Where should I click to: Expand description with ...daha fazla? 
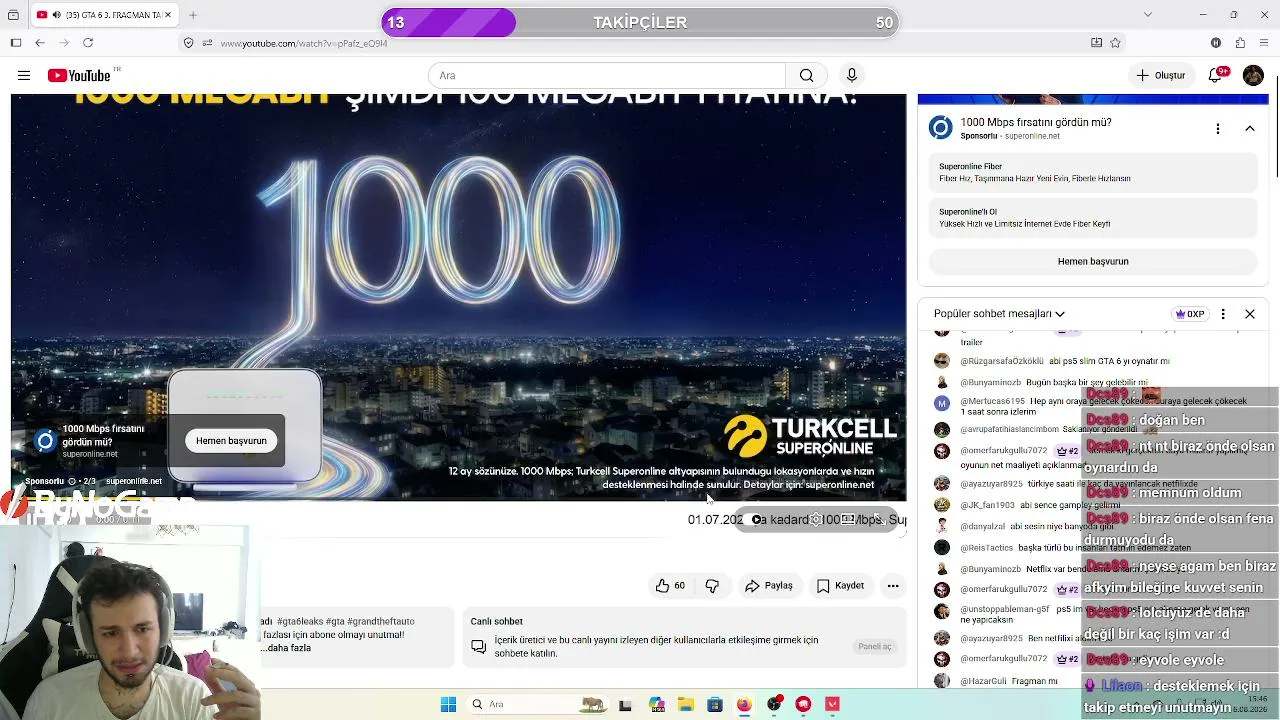point(286,648)
